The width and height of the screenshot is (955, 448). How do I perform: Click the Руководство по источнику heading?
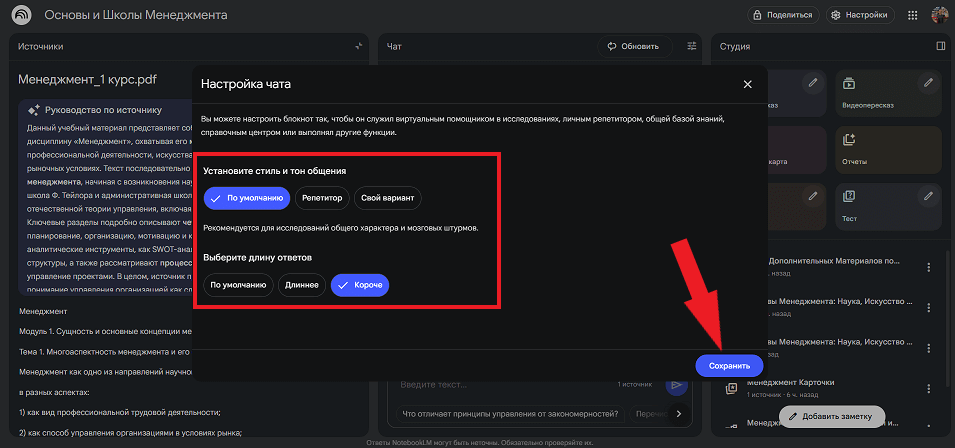(x=103, y=110)
